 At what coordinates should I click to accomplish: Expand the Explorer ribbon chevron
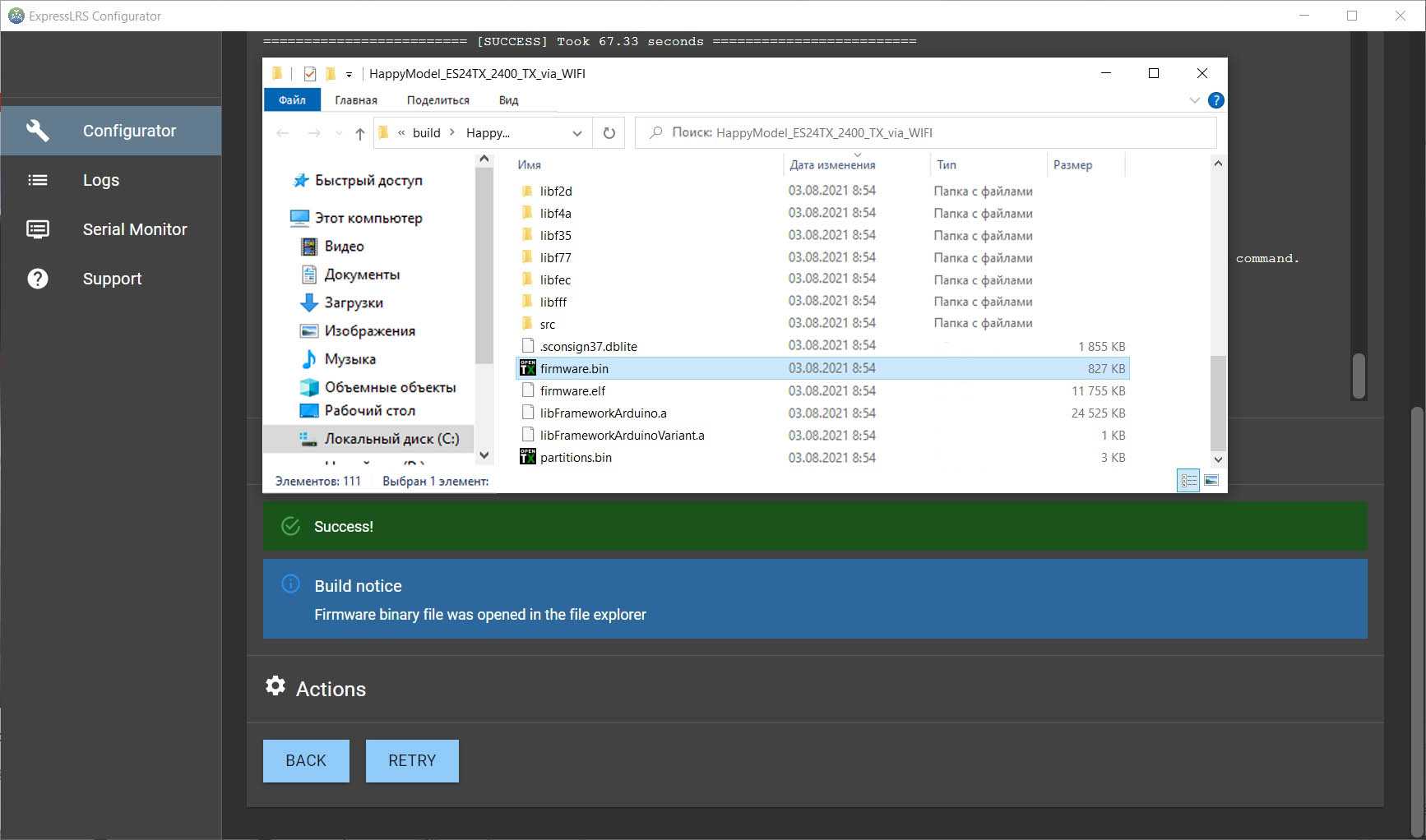point(1194,100)
